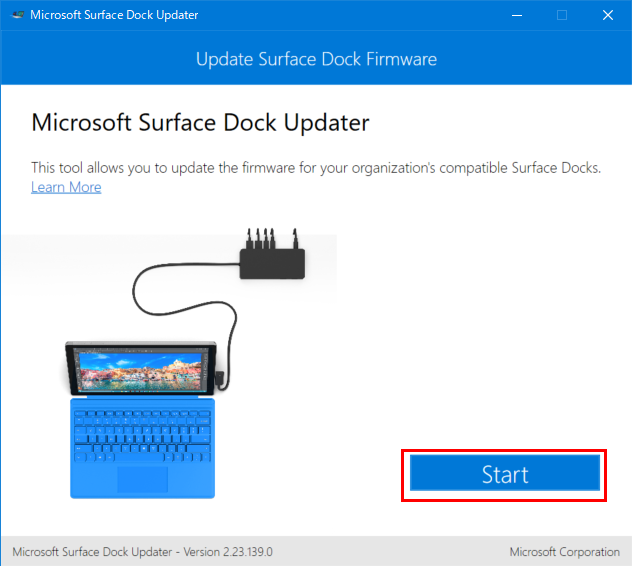Click the touchpad on the blue keyboard
This screenshot has height=566, width=632.
click(142, 478)
